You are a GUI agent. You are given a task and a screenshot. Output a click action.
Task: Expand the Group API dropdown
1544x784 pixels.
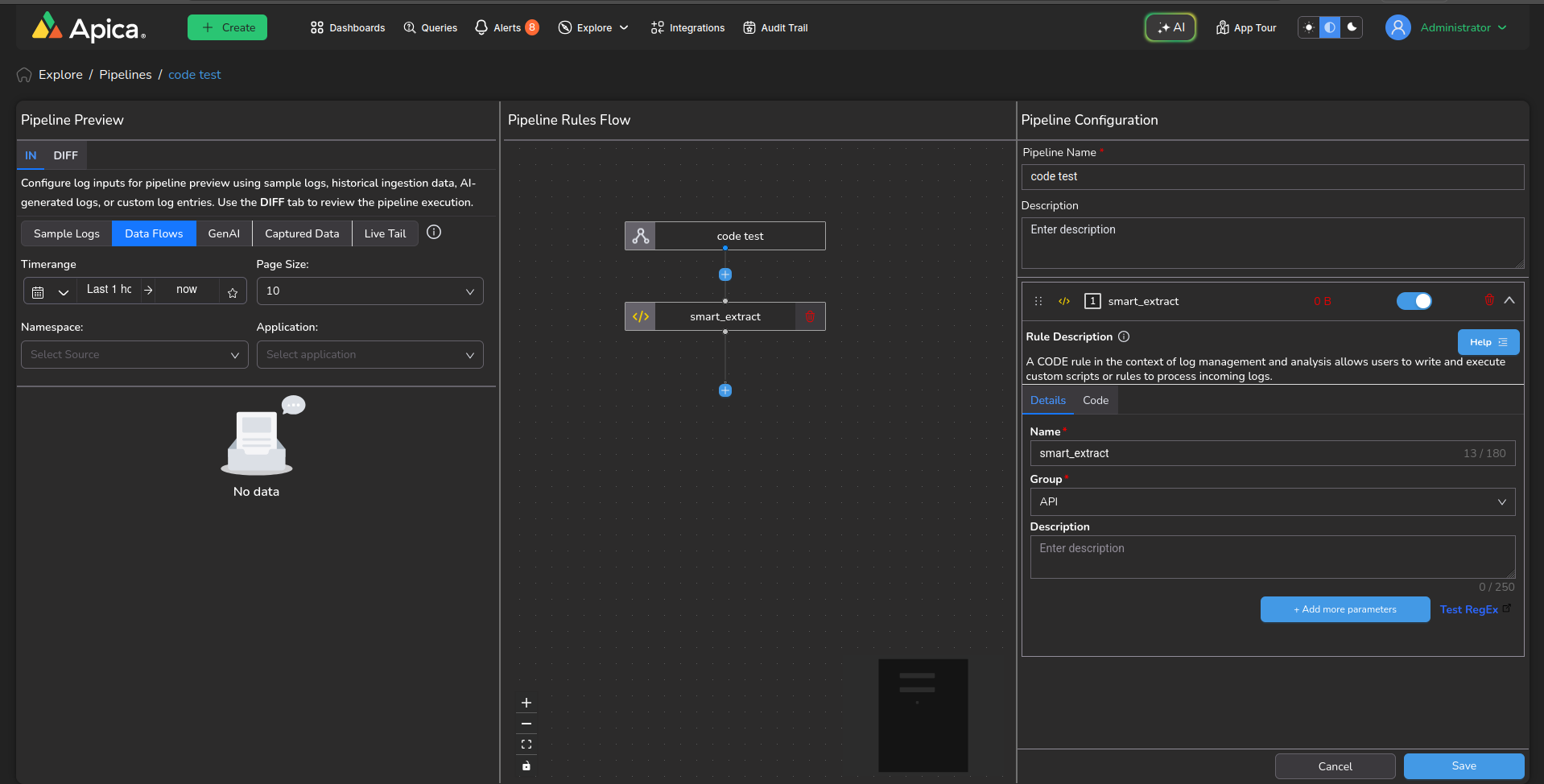tap(1272, 501)
